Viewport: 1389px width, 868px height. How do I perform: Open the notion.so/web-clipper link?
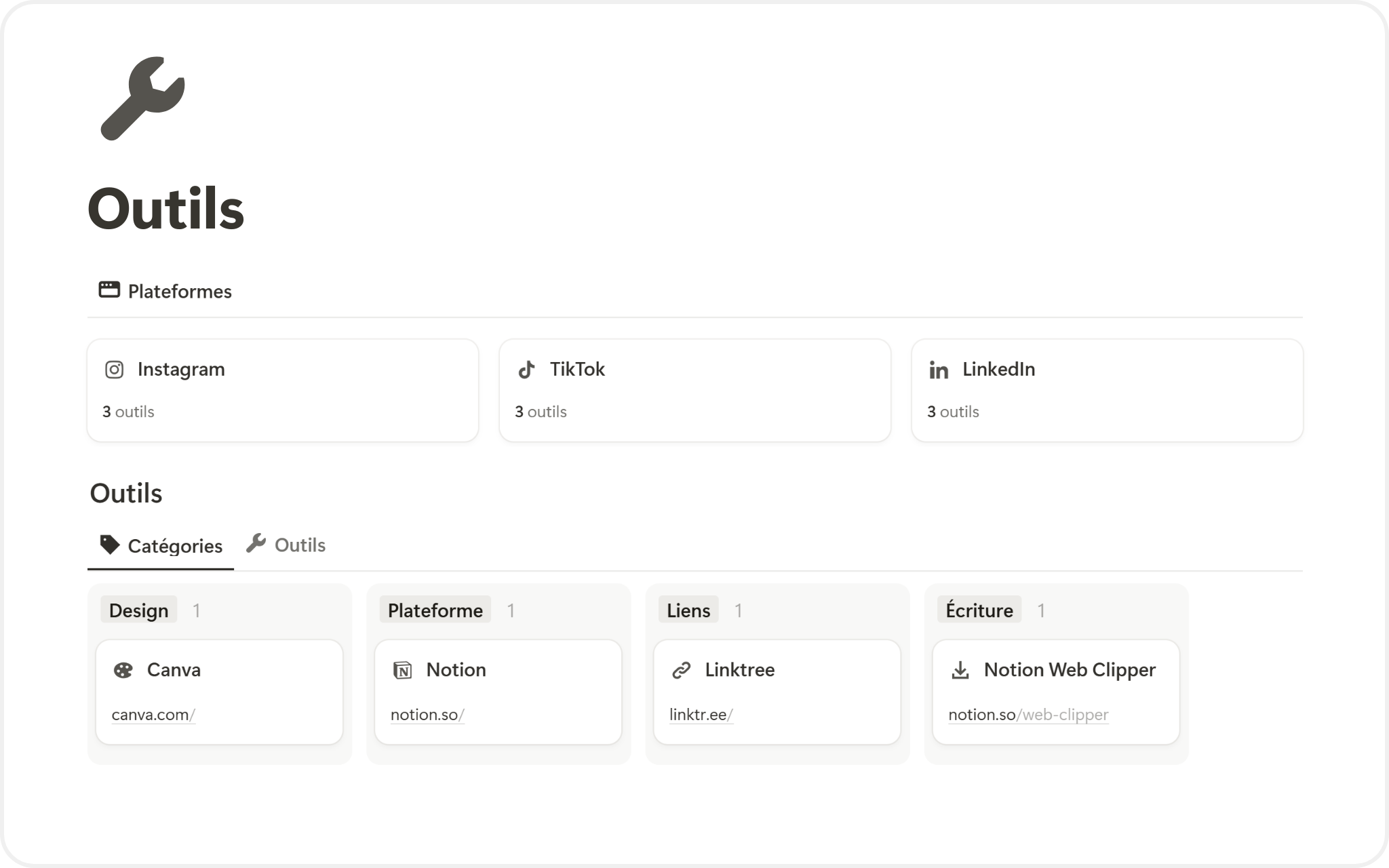point(1028,715)
